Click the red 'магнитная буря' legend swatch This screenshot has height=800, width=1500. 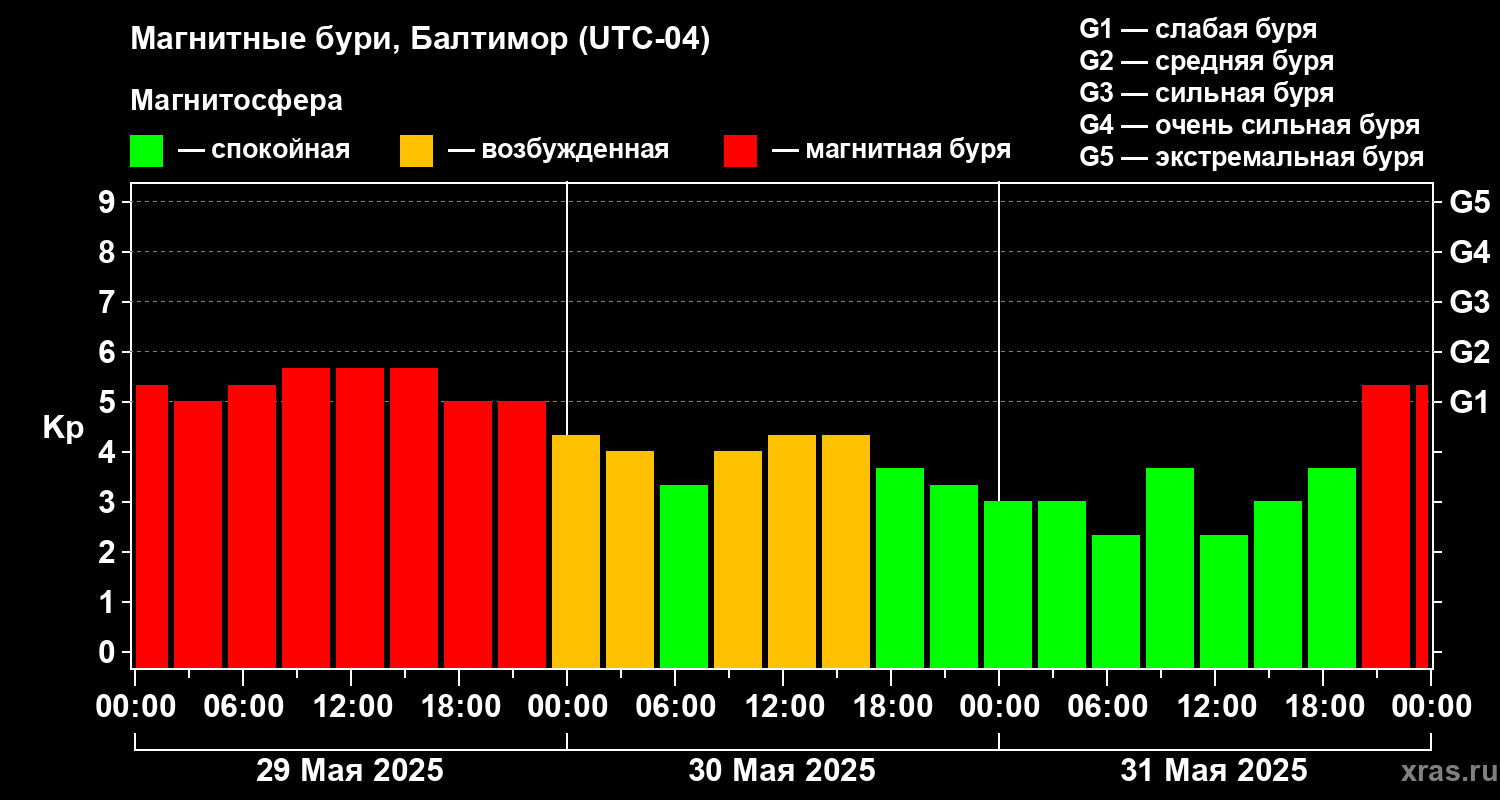tap(740, 151)
